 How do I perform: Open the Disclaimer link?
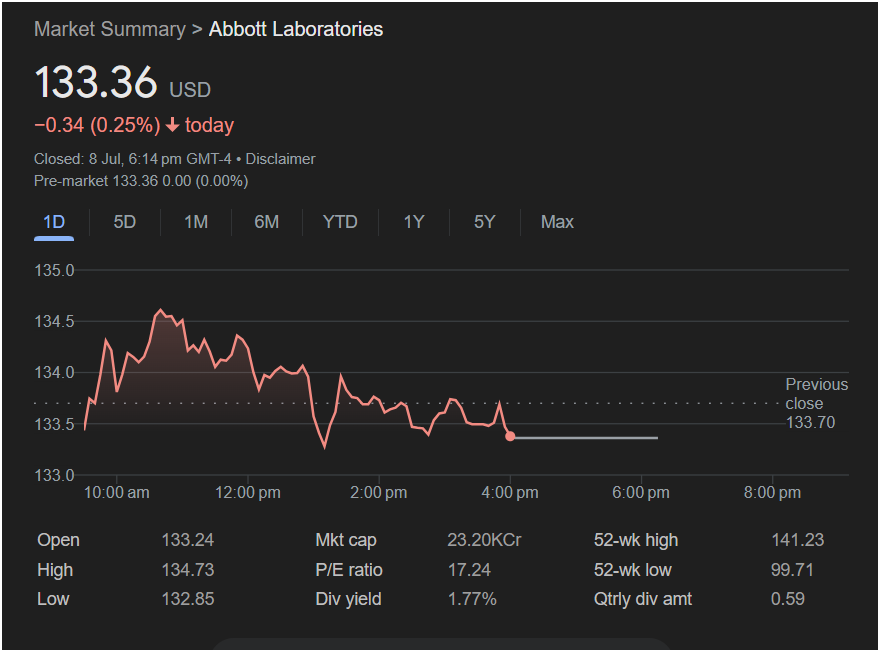[280, 159]
